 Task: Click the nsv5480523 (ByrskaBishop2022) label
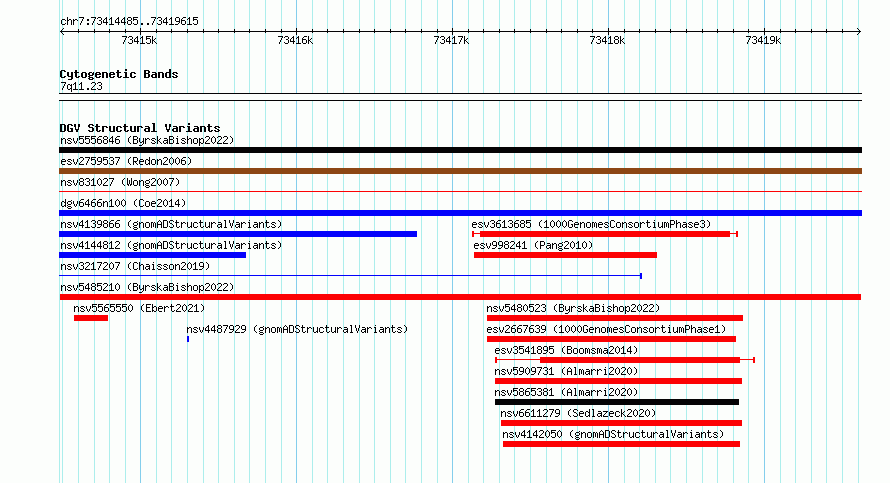(x=573, y=308)
